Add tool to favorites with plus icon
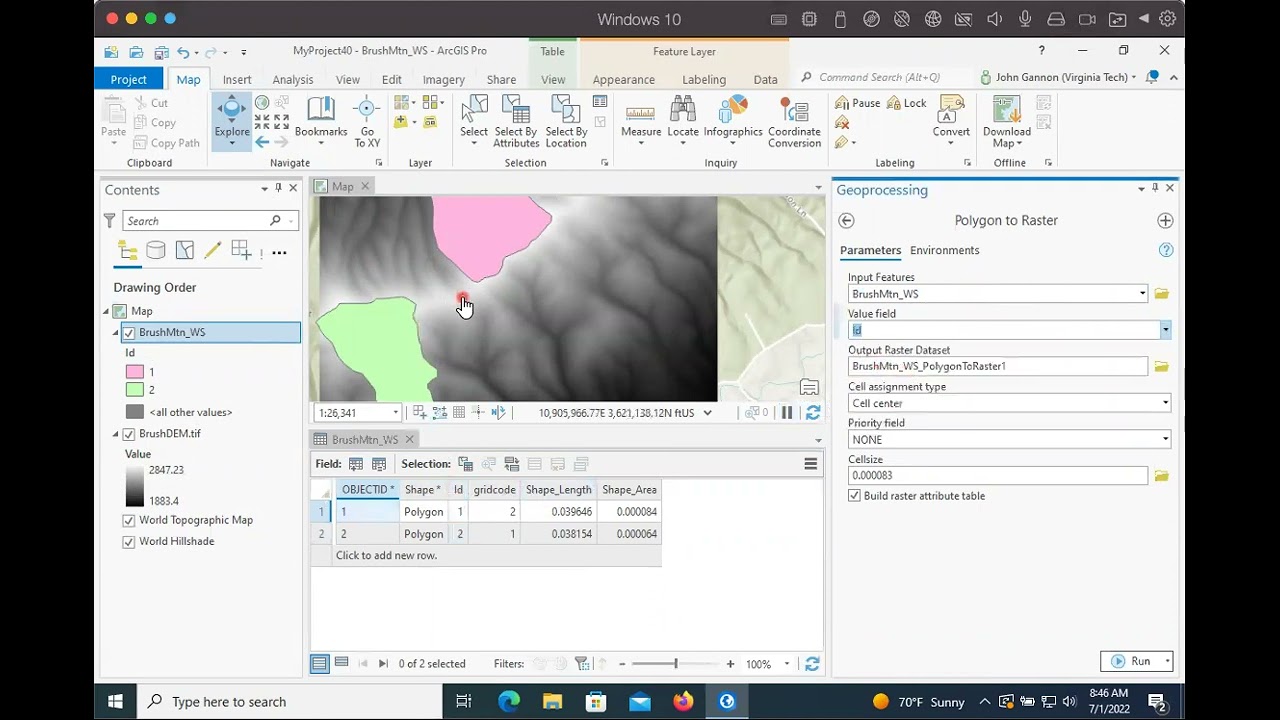This screenshot has width=1280, height=720. 1165,221
